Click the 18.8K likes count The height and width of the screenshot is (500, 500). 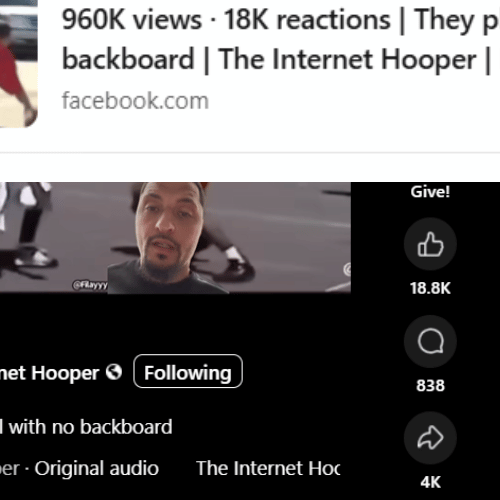(430, 288)
